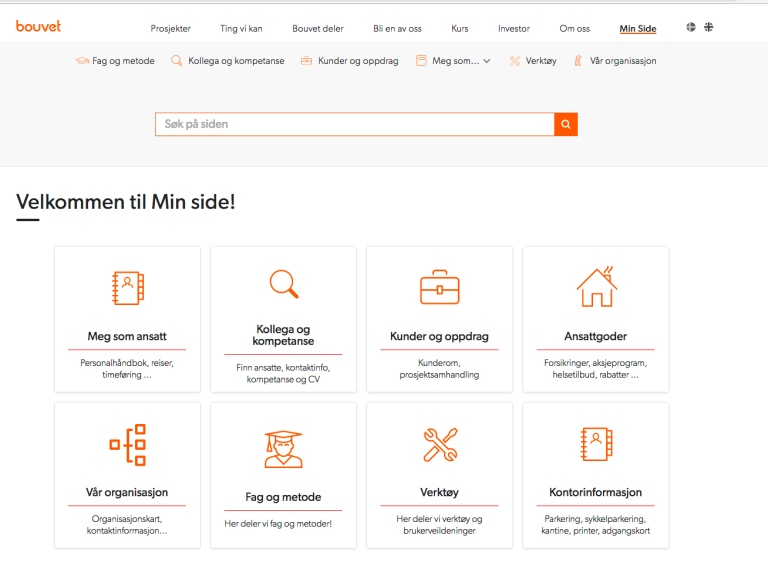Open Vår organisasjon card title
768x583 pixels.
click(127, 492)
